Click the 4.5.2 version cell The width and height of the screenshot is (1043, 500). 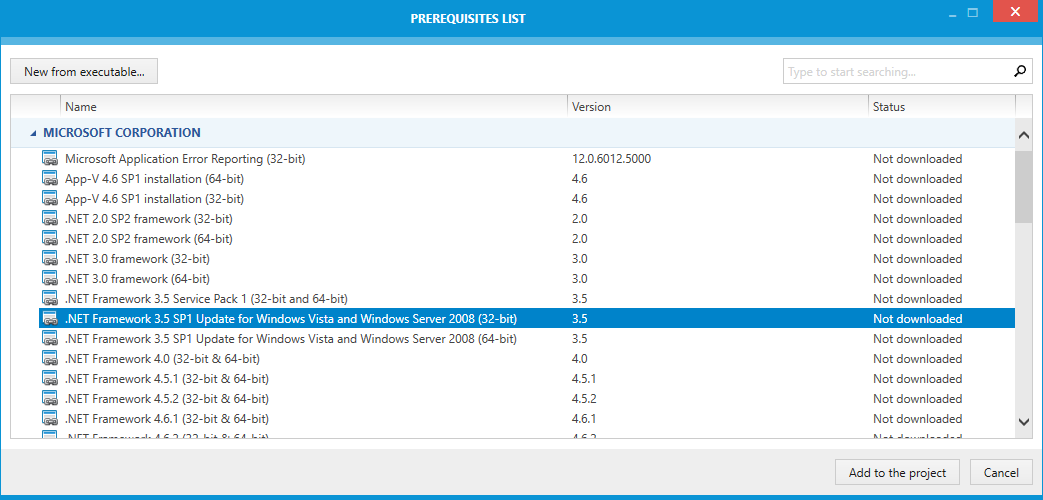coord(584,398)
